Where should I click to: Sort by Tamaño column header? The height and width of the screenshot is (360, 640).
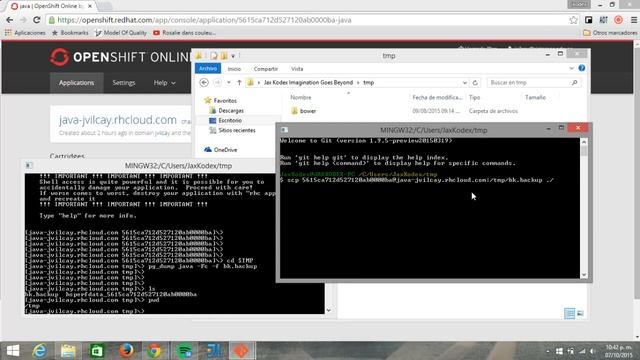pyautogui.click(x=536, y=98)
